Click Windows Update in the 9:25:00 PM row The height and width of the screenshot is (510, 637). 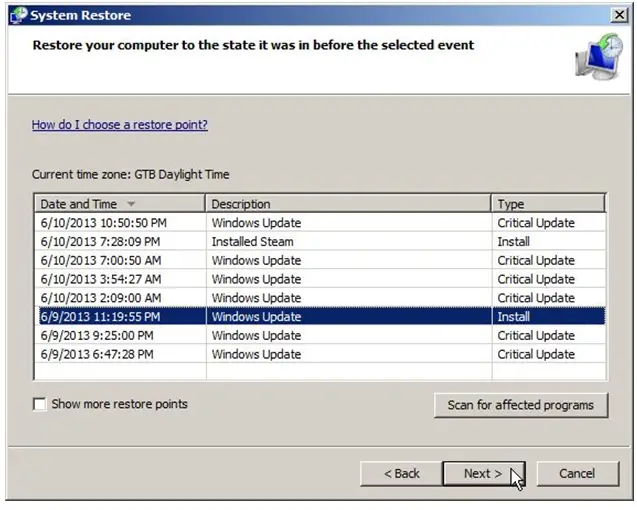click(x=256, y=335)
